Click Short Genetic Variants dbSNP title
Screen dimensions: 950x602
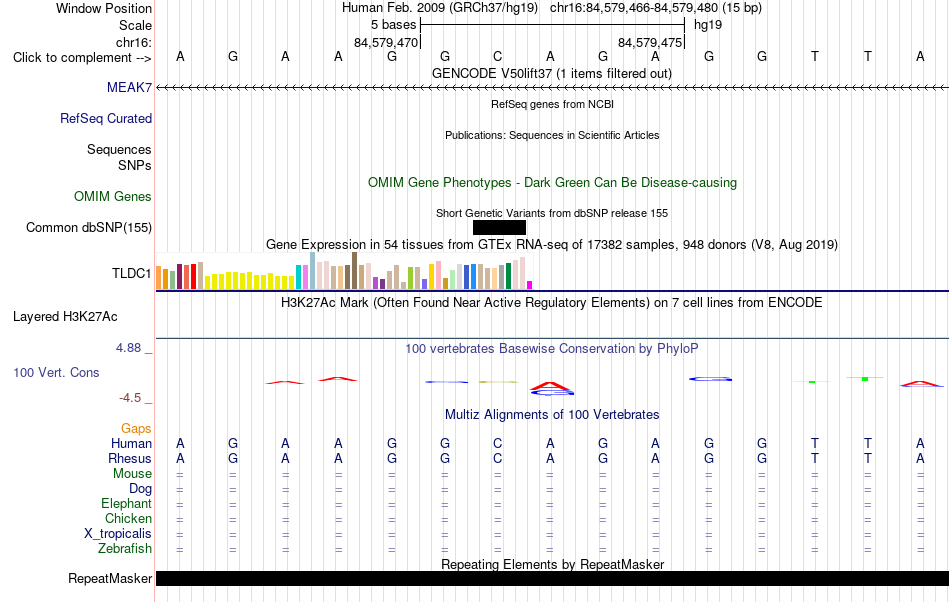click(x=552, y=213)
